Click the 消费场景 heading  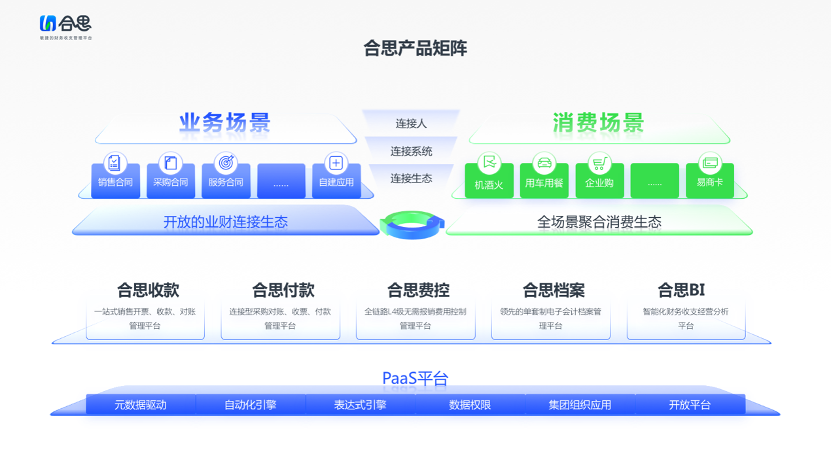pyautogui.click(x=599, y=123)
